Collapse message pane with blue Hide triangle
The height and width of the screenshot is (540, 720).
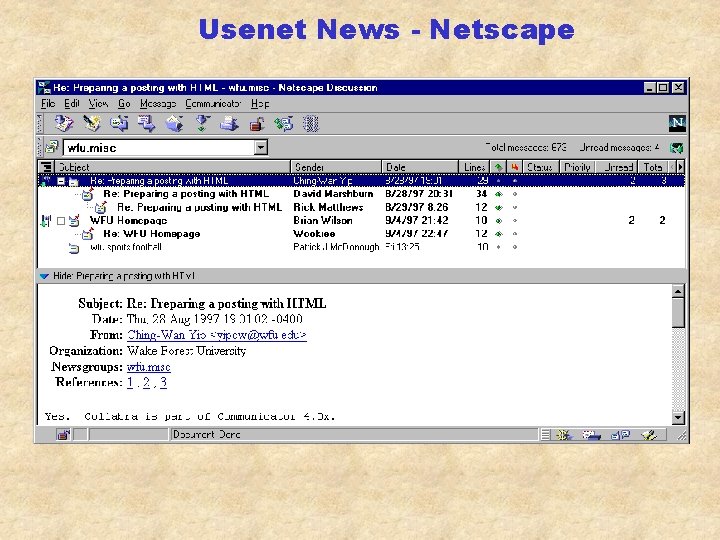tap(44, 276)
